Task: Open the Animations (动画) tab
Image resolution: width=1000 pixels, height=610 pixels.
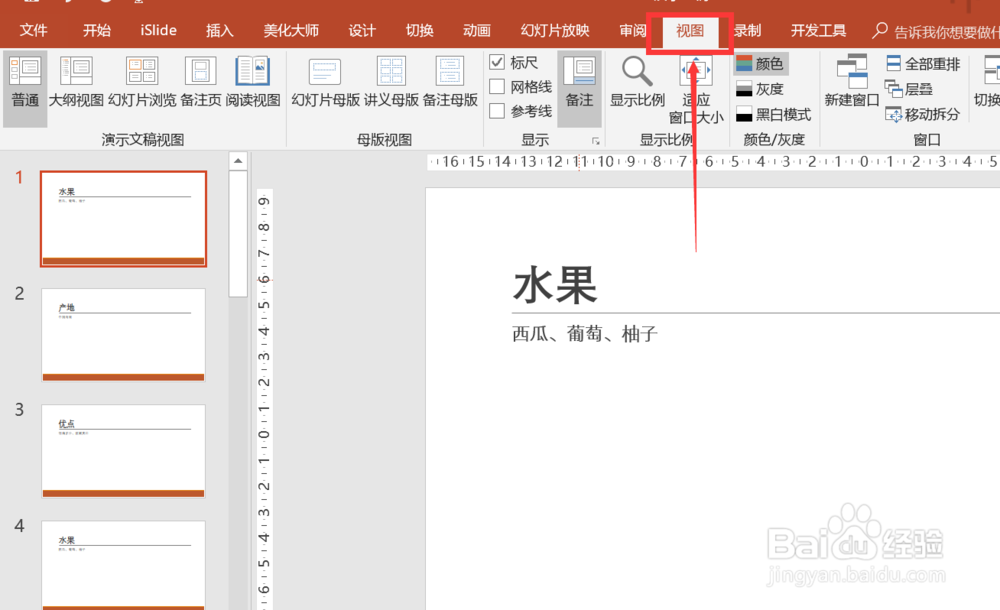Action: click(x=476, y=30)
